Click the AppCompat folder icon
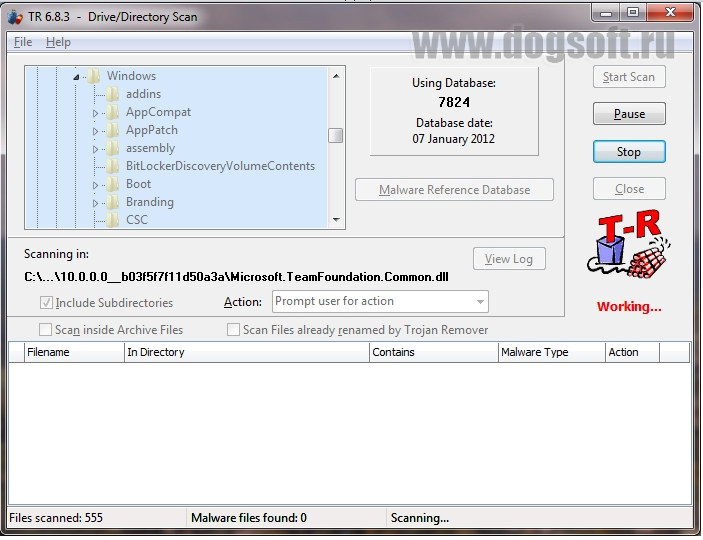Image resolution: width=703 pixels, height=540 pixels. click(x=113, y=112)
